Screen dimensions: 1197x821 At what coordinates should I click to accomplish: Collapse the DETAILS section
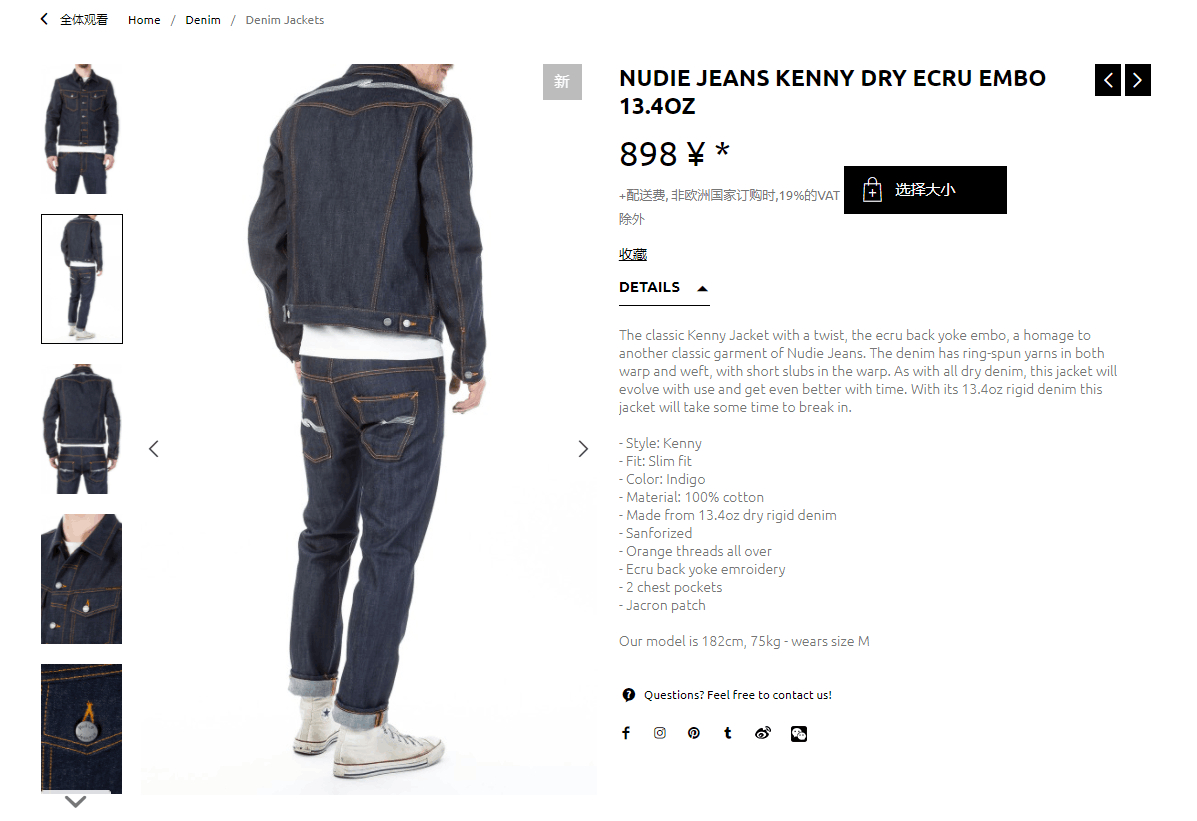click(x=663, y=288)
